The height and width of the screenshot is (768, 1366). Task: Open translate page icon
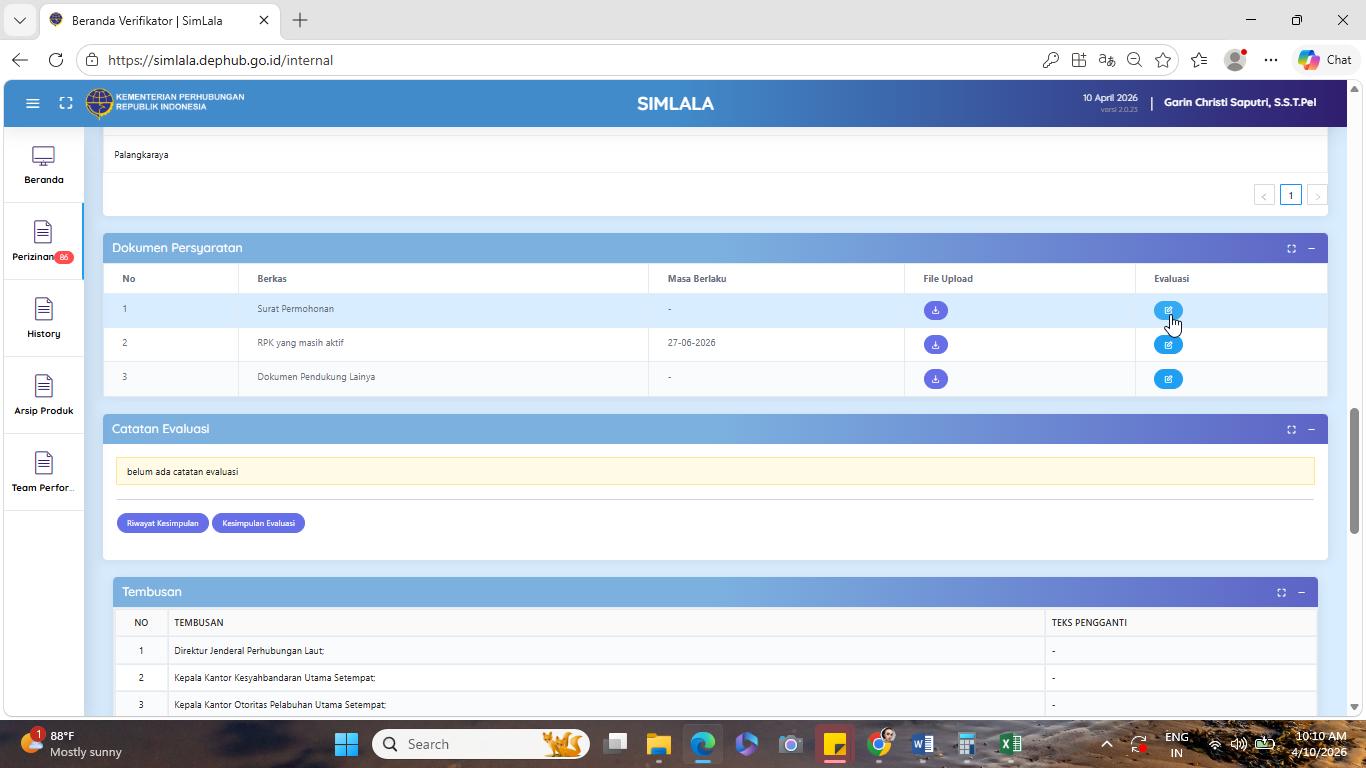pyautogui.click(x=1106, y=60)
